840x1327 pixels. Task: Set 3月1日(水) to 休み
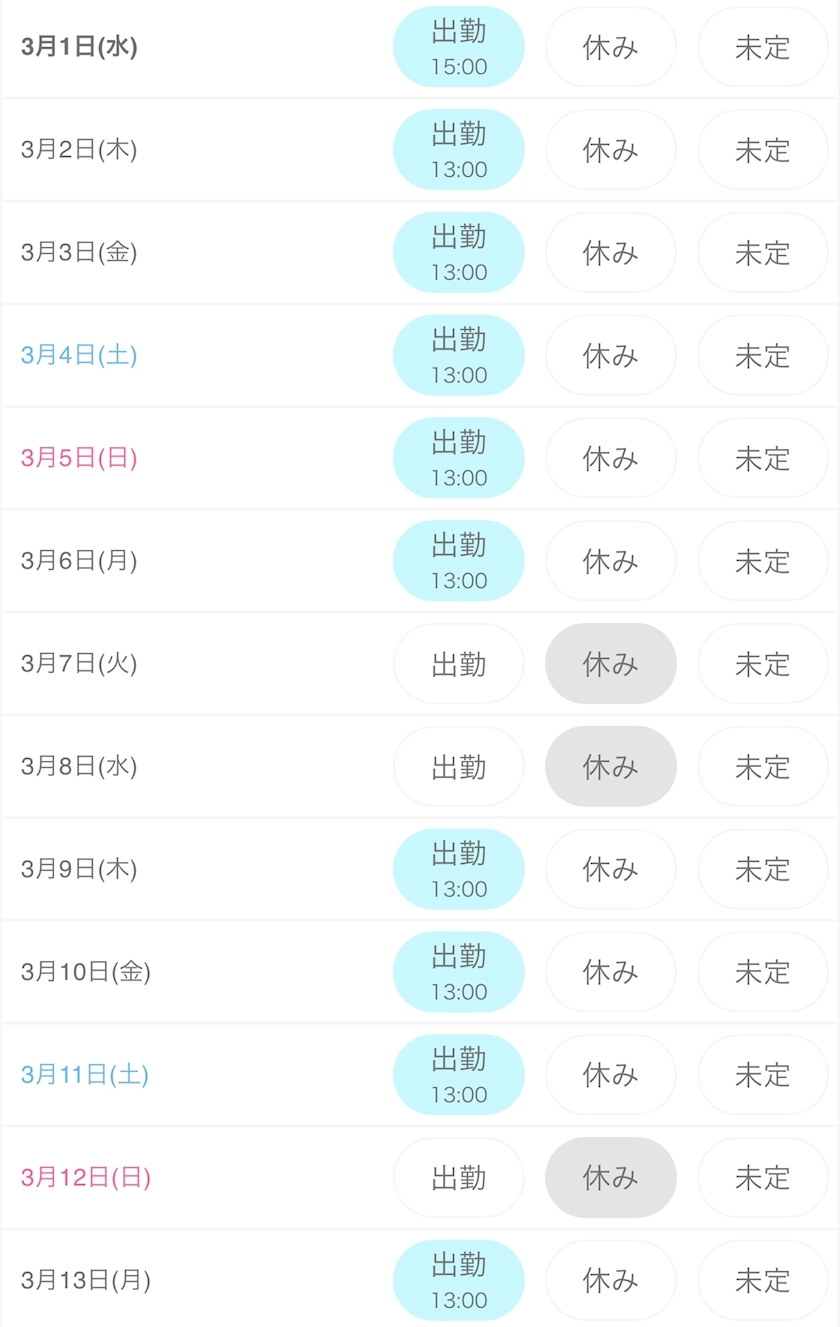[x=611, y=47]
